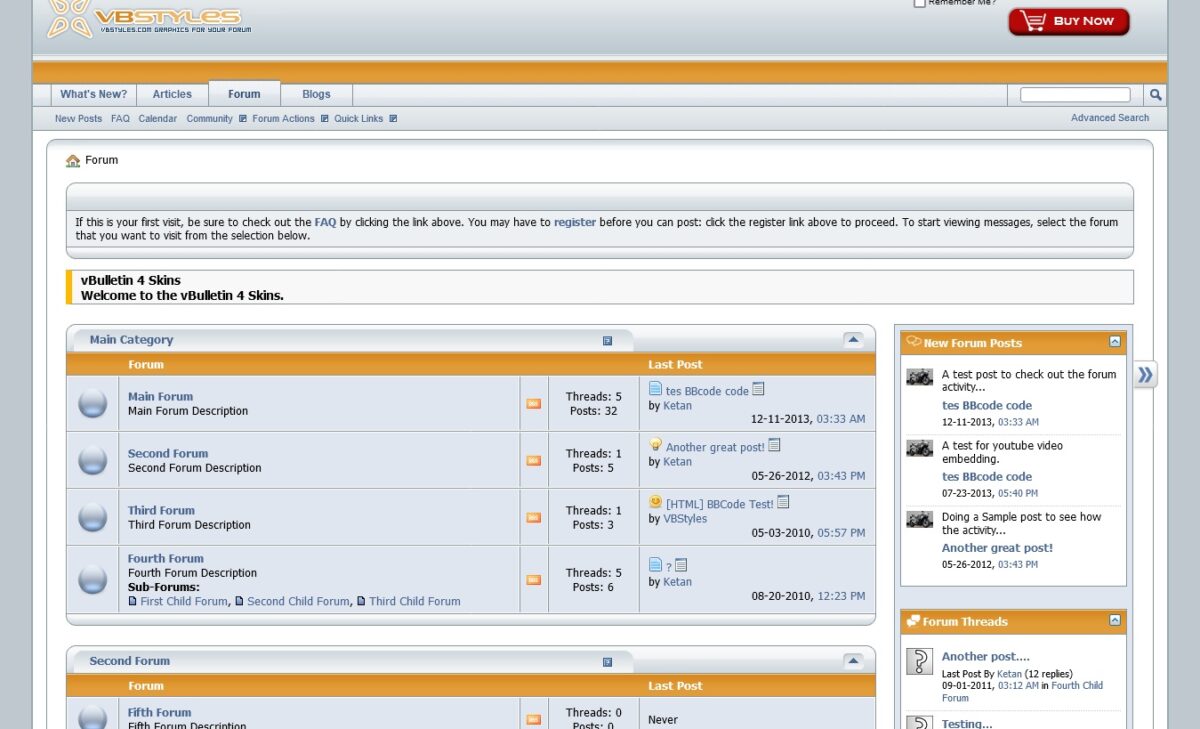Click the magnifier search icon button
This screenshot has height=729, width=1200.
tap(1155, 95)
